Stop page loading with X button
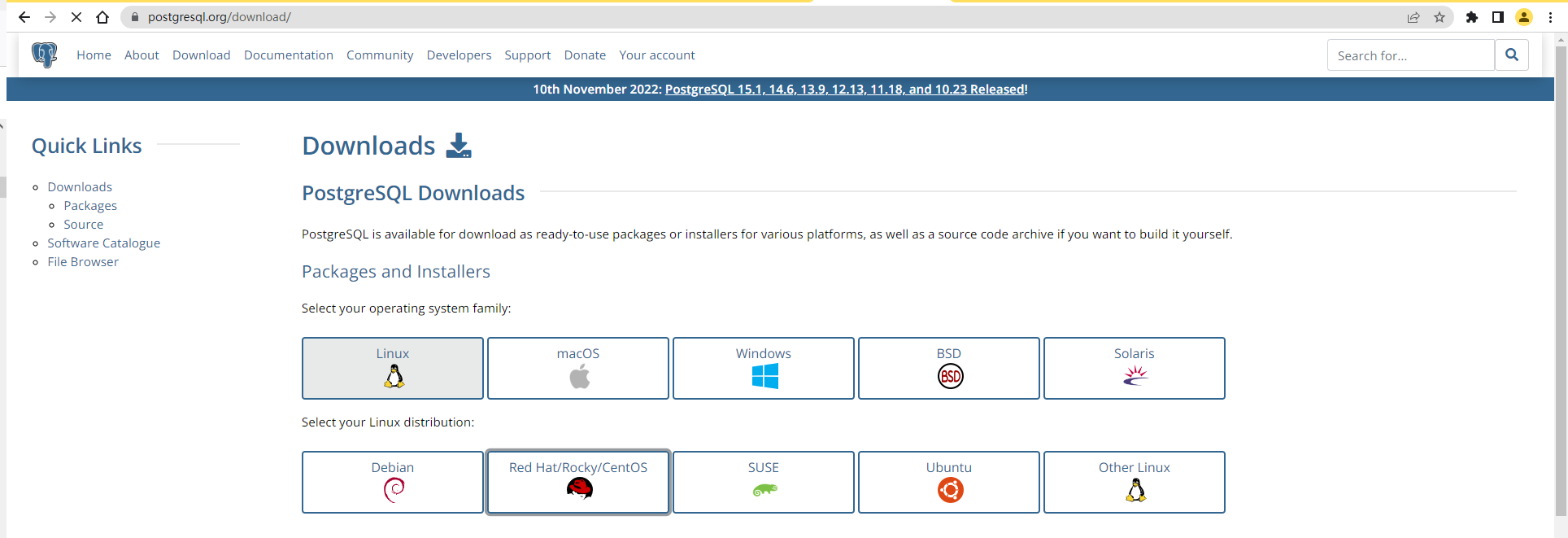This screenshot has width=1568, height=538. [76, 17]
